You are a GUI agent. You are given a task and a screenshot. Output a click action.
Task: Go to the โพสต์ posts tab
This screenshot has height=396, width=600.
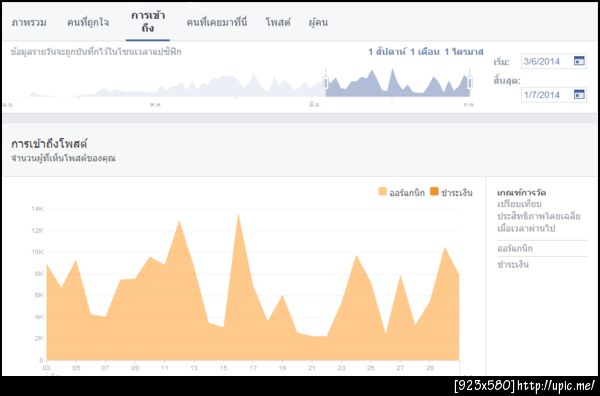[x=278, y=23]
